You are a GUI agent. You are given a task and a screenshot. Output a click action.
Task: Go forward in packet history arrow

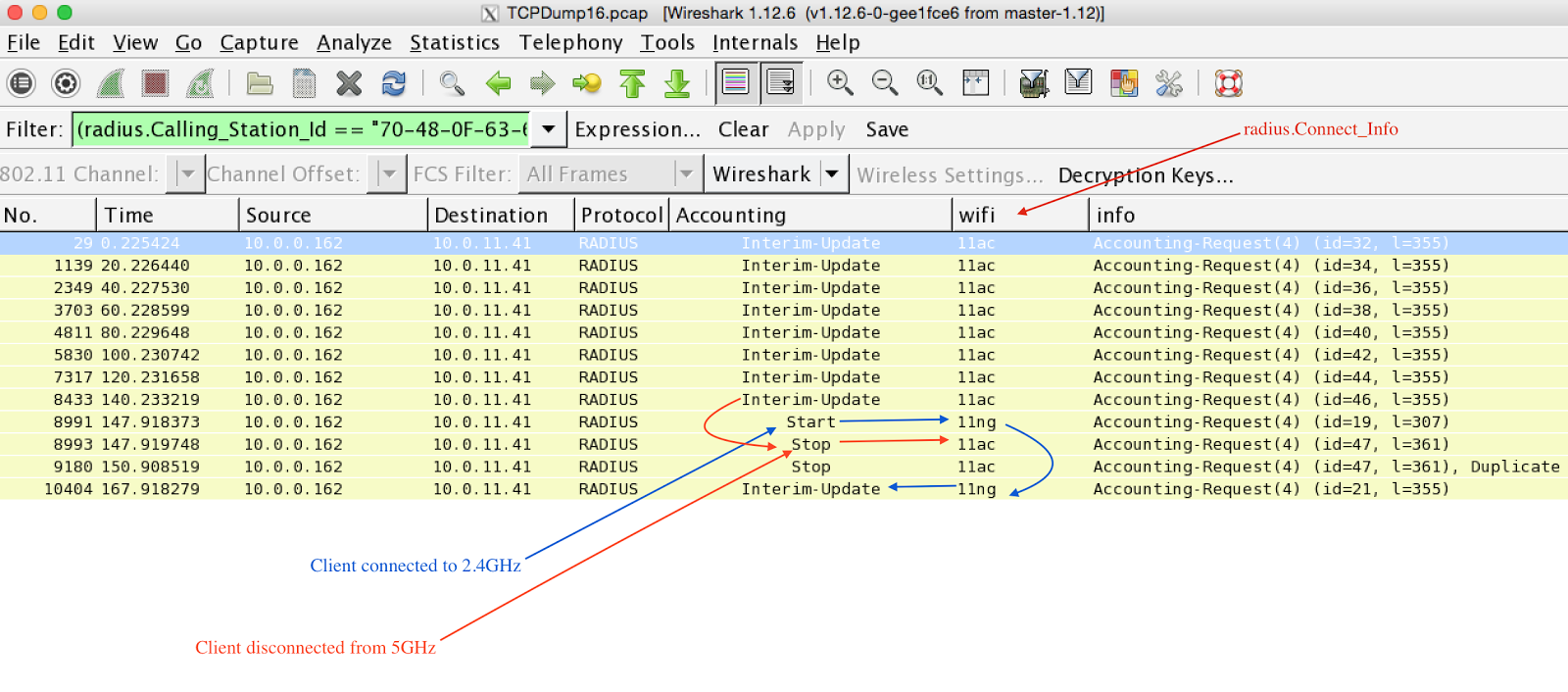pos(542,83)
